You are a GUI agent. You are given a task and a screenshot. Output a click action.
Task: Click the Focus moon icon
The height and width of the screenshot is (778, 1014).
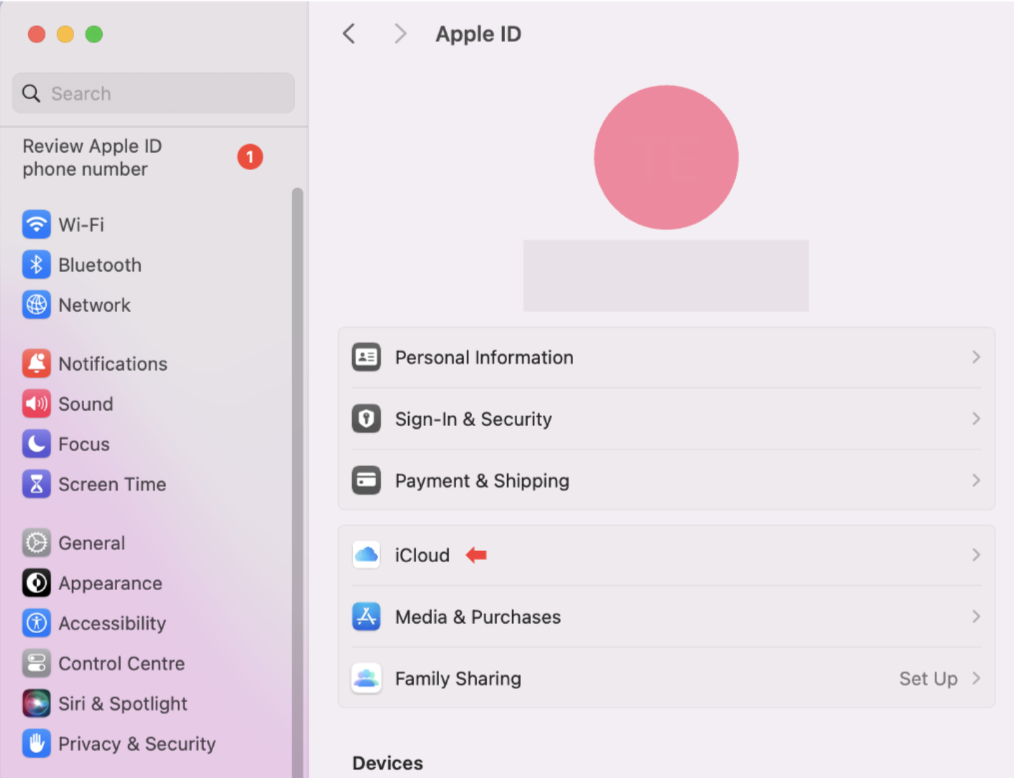36,444
